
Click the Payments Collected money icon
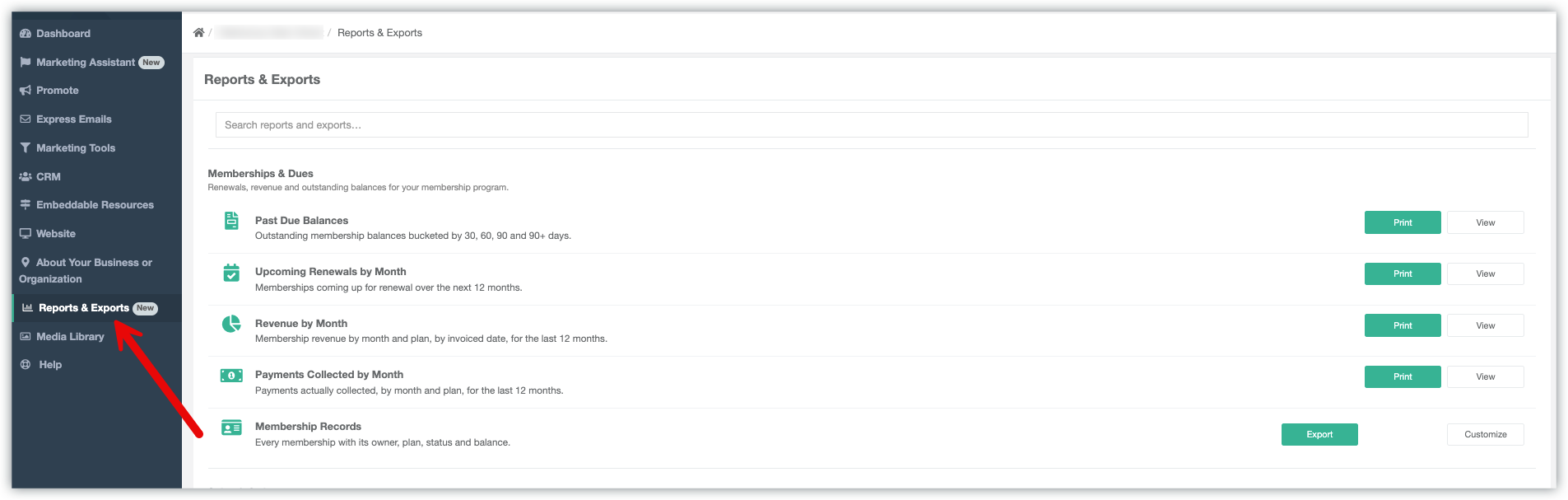231,376
